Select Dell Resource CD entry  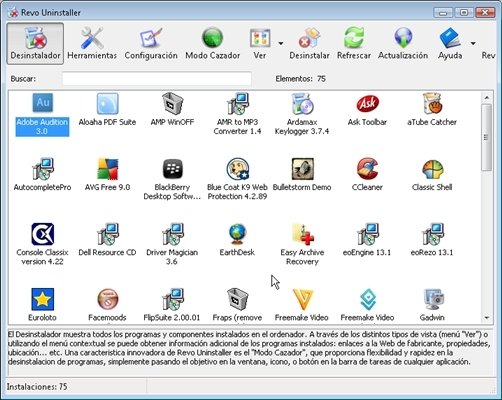107,240
